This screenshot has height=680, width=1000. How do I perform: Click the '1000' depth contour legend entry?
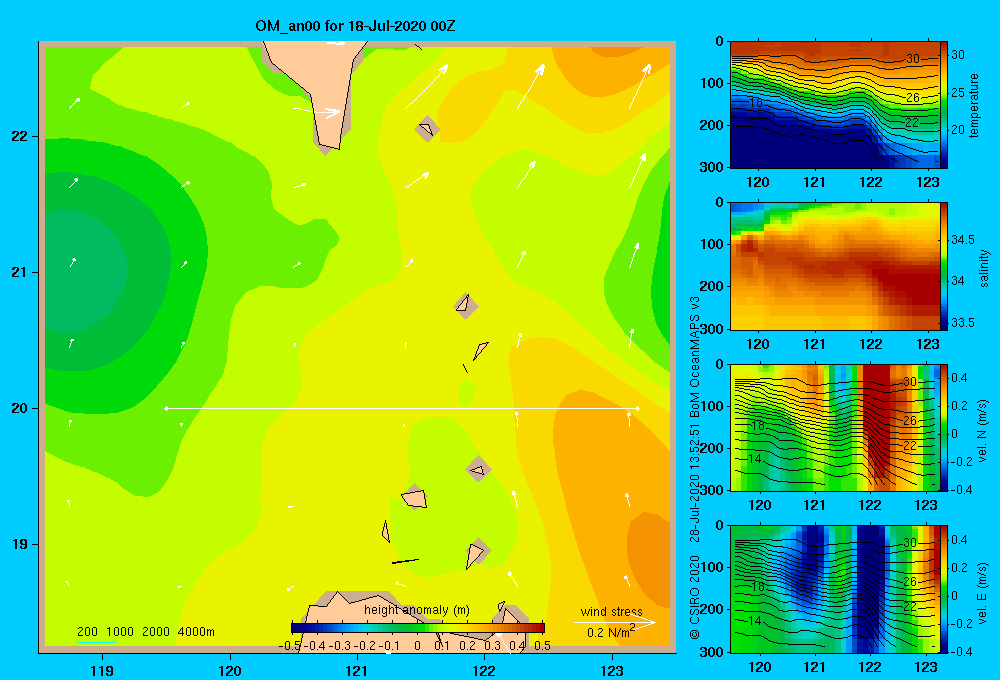(x=120, y=632)
